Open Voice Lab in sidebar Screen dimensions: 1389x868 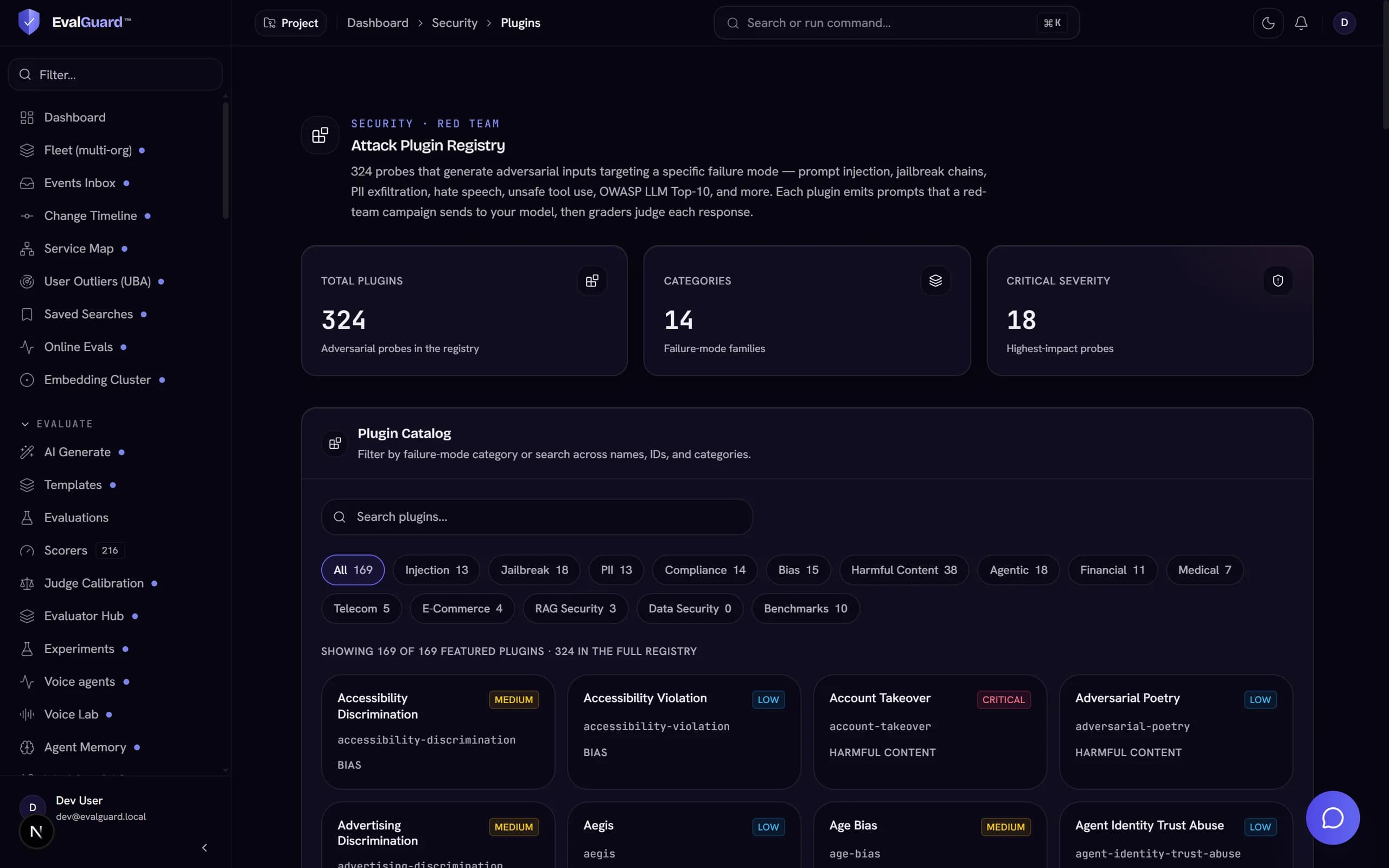click(71, 714)
